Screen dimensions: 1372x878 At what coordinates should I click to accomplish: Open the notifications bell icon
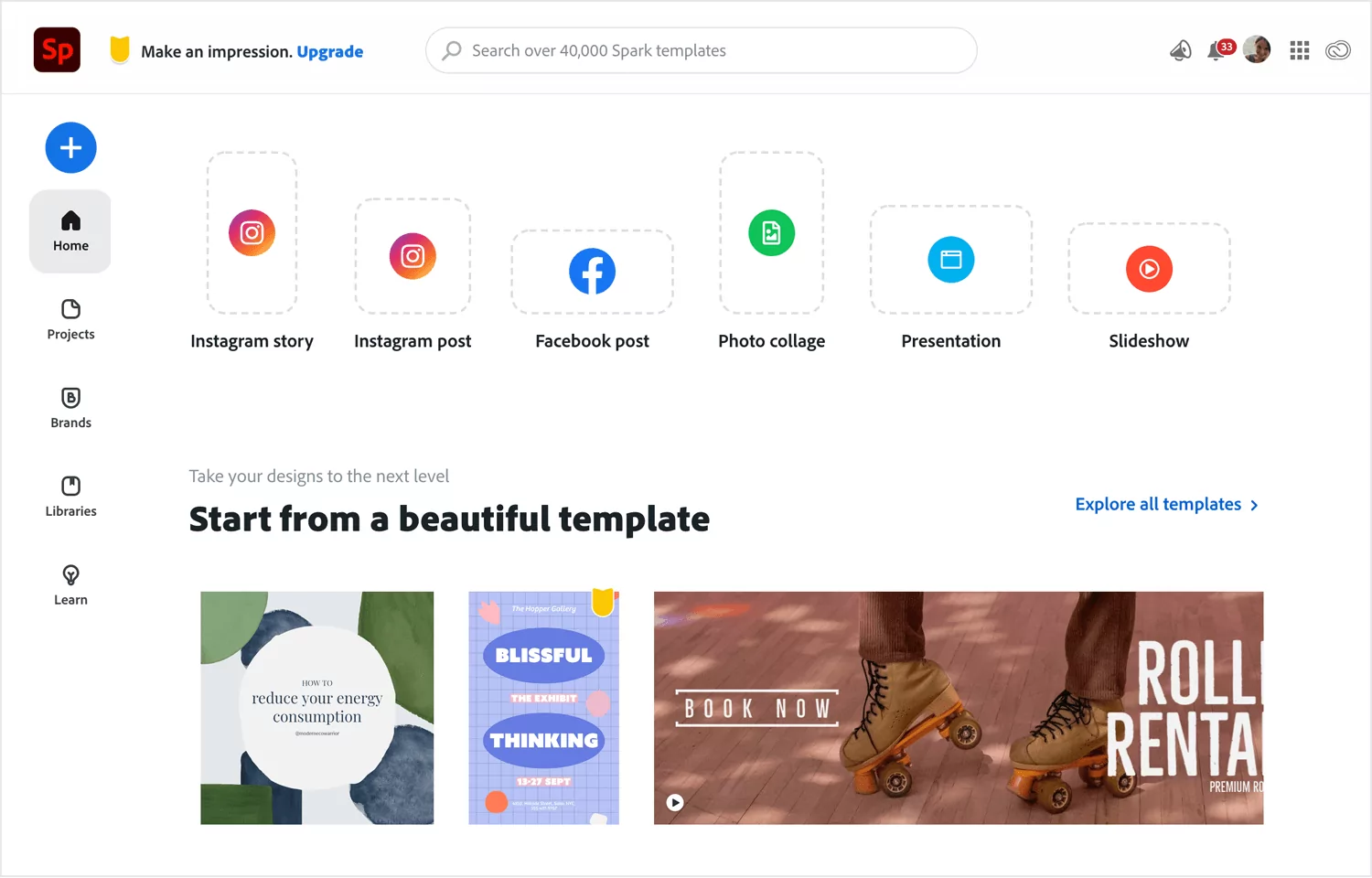pyautogui.click(x=1217, y=50)
